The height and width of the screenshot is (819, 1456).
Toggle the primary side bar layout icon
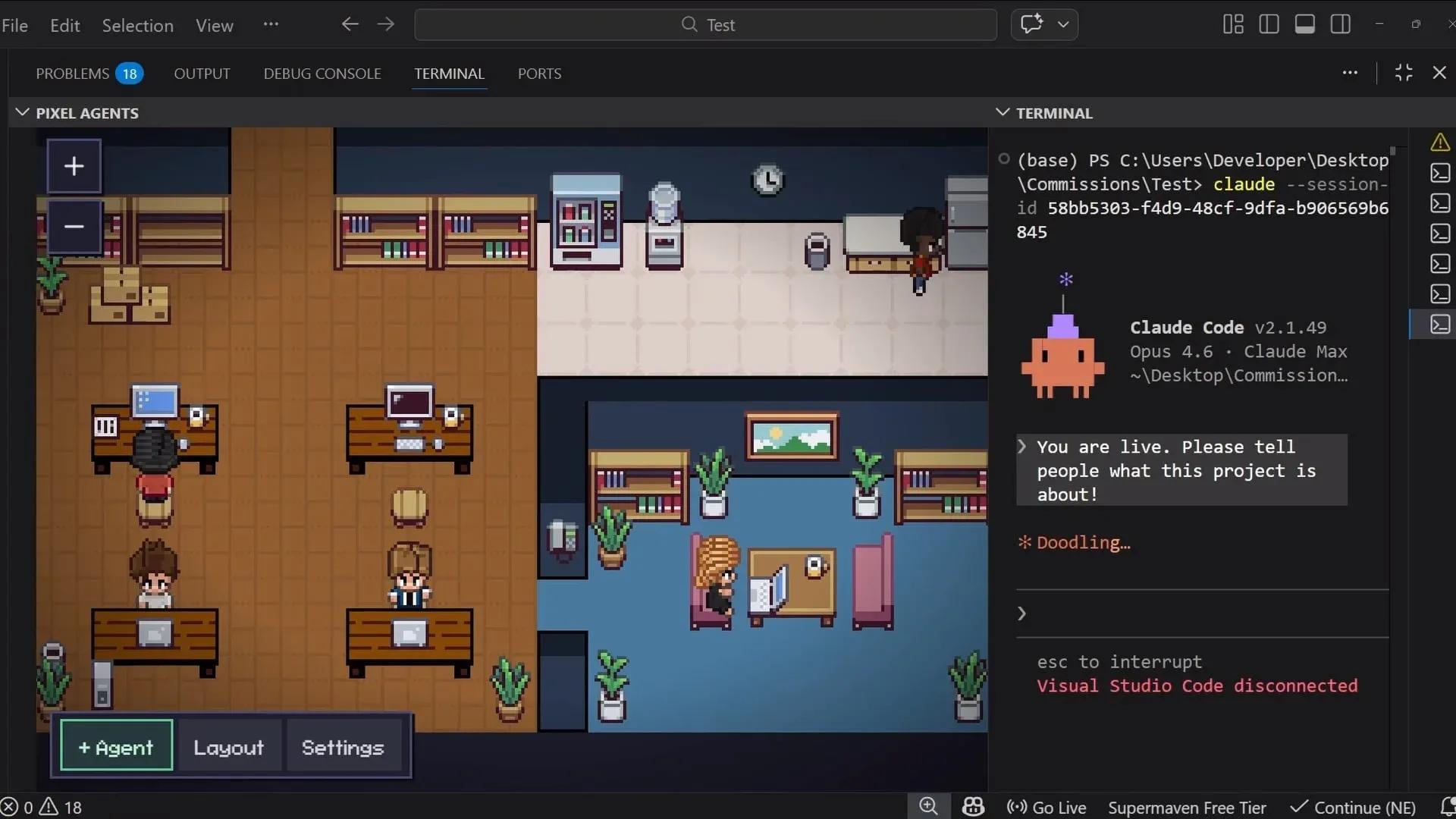click(x=1269, y=24)
